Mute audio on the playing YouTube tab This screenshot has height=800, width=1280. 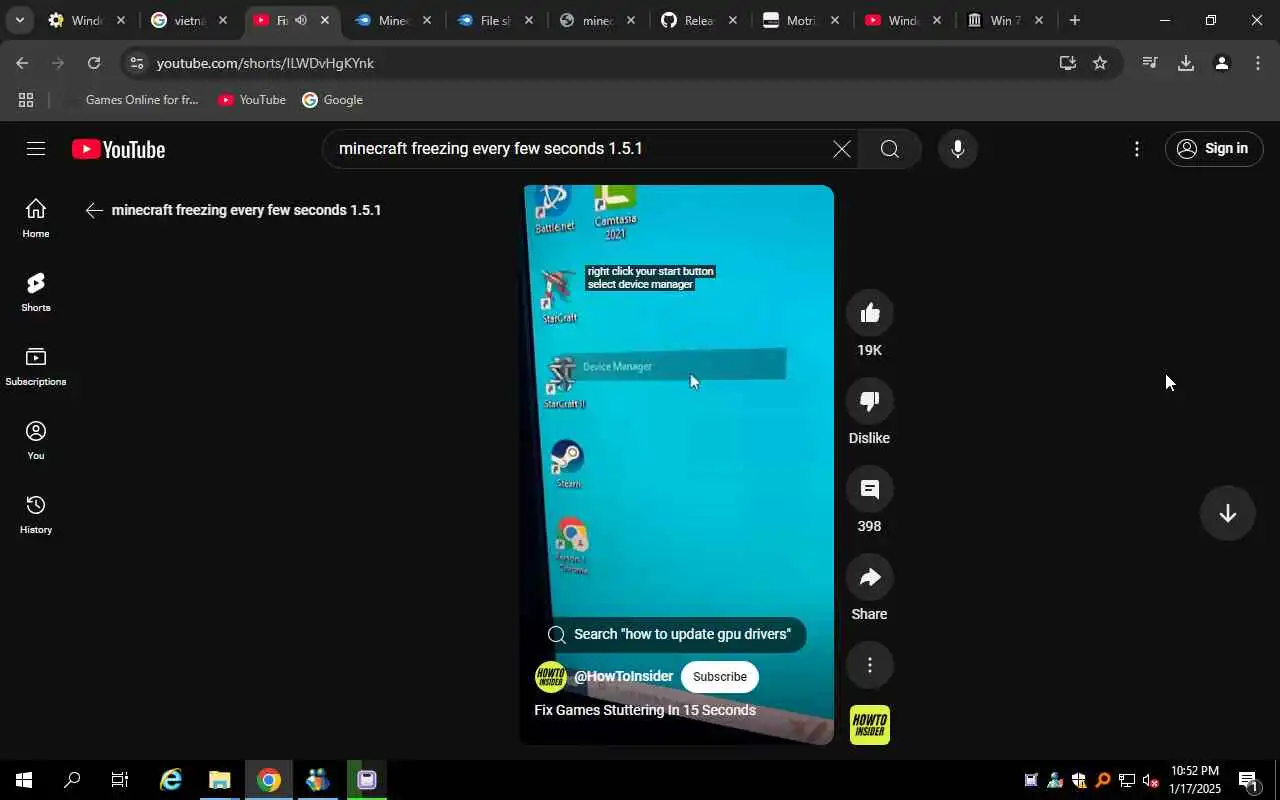pos(301,20)
